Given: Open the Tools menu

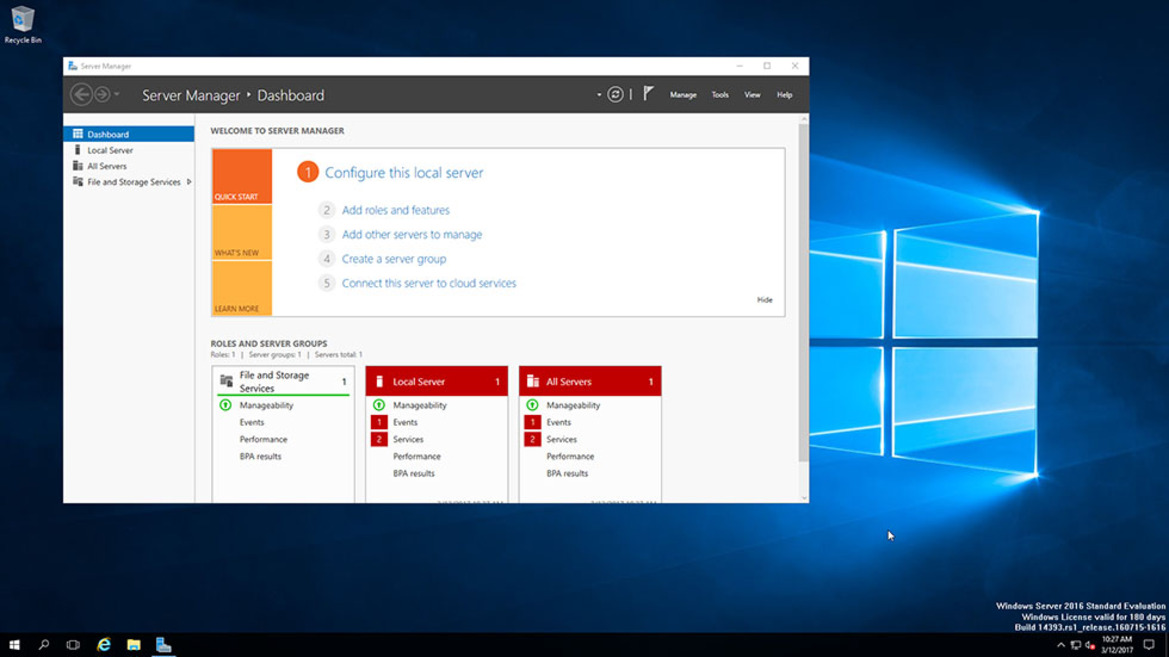Looking at the screenshot, I should click(x=719, y=95).
